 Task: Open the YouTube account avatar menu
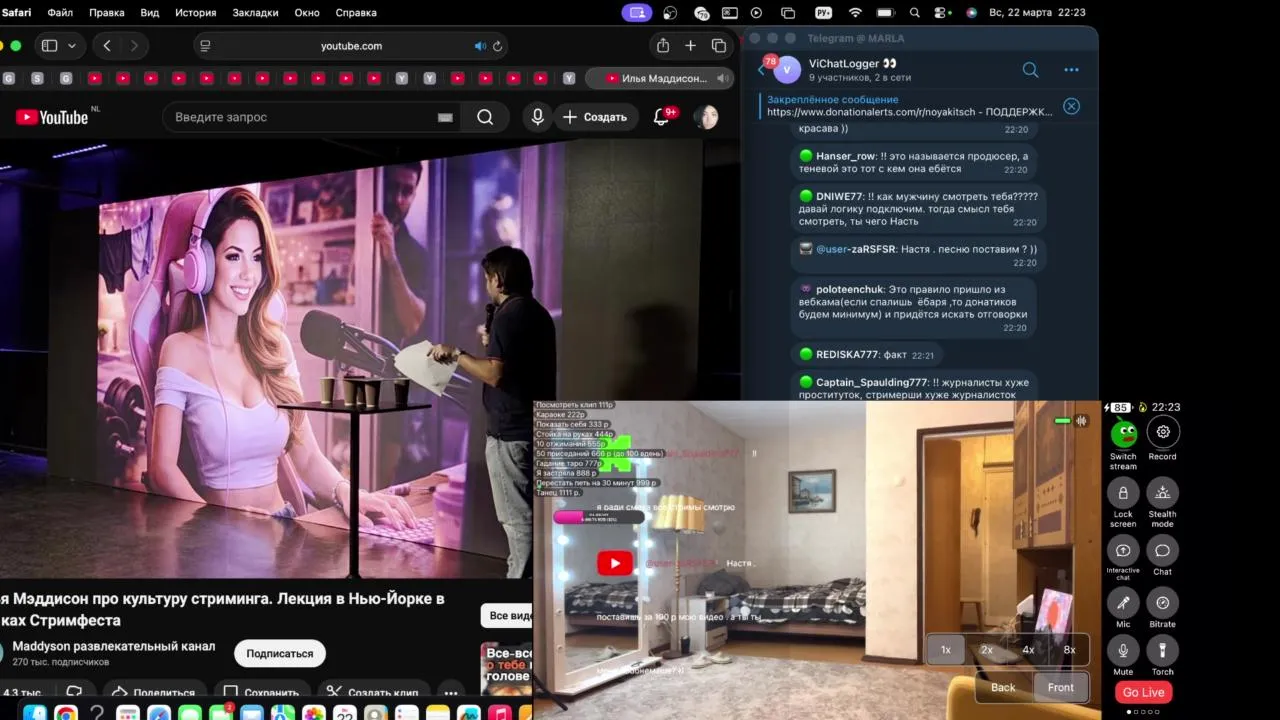(x=706, y=117)
